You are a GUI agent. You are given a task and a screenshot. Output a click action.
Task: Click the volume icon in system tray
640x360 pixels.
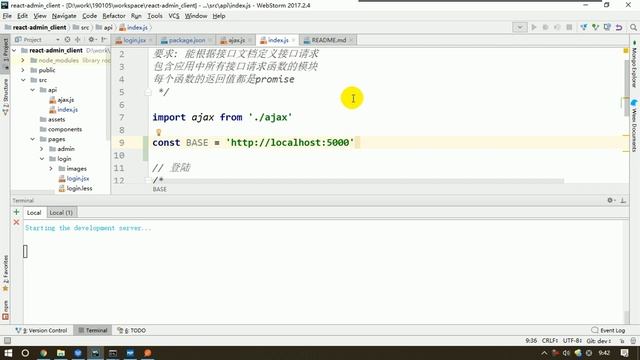tap(566, 353)
